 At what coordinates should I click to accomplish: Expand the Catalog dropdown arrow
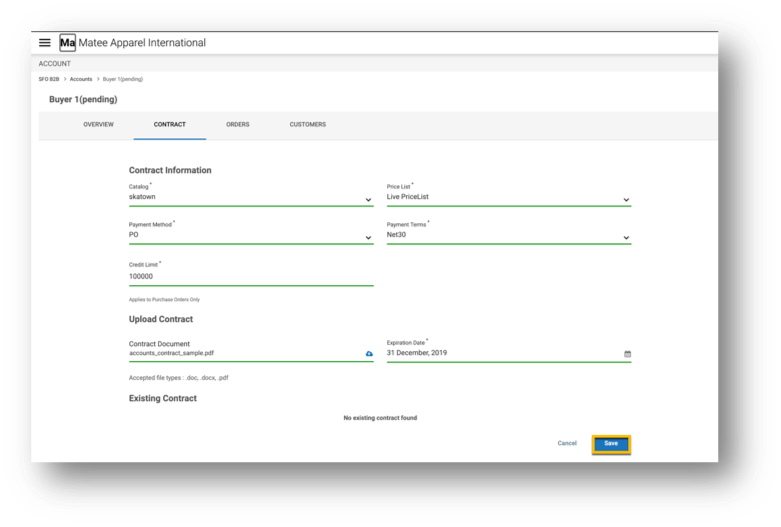coord(368,200)
